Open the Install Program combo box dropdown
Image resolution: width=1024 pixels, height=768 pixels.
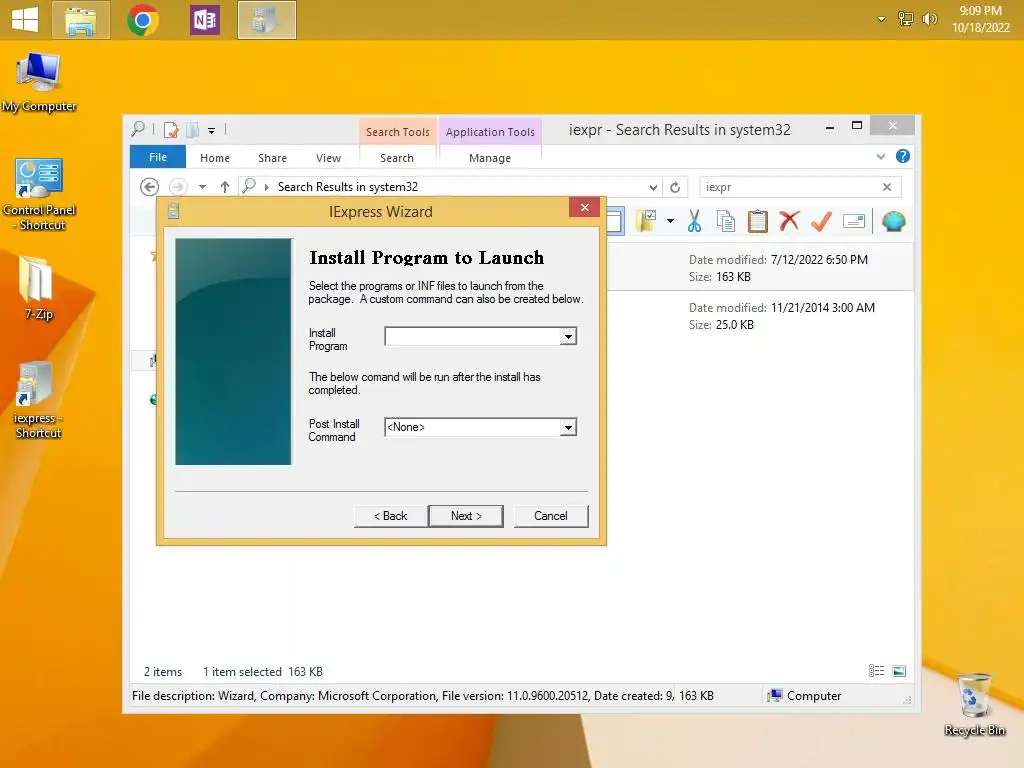click(568, 336)
